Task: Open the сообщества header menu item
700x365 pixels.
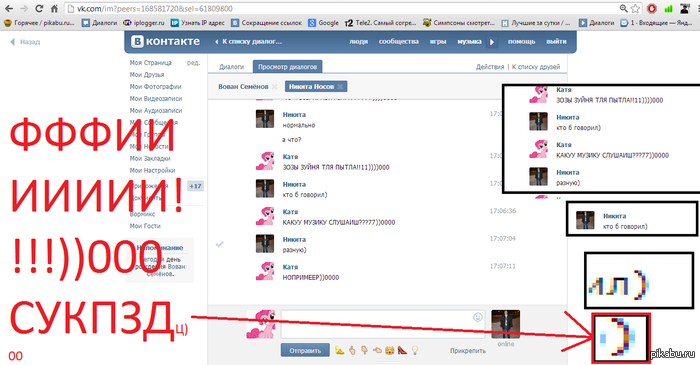Action: [x=399, y=41]
